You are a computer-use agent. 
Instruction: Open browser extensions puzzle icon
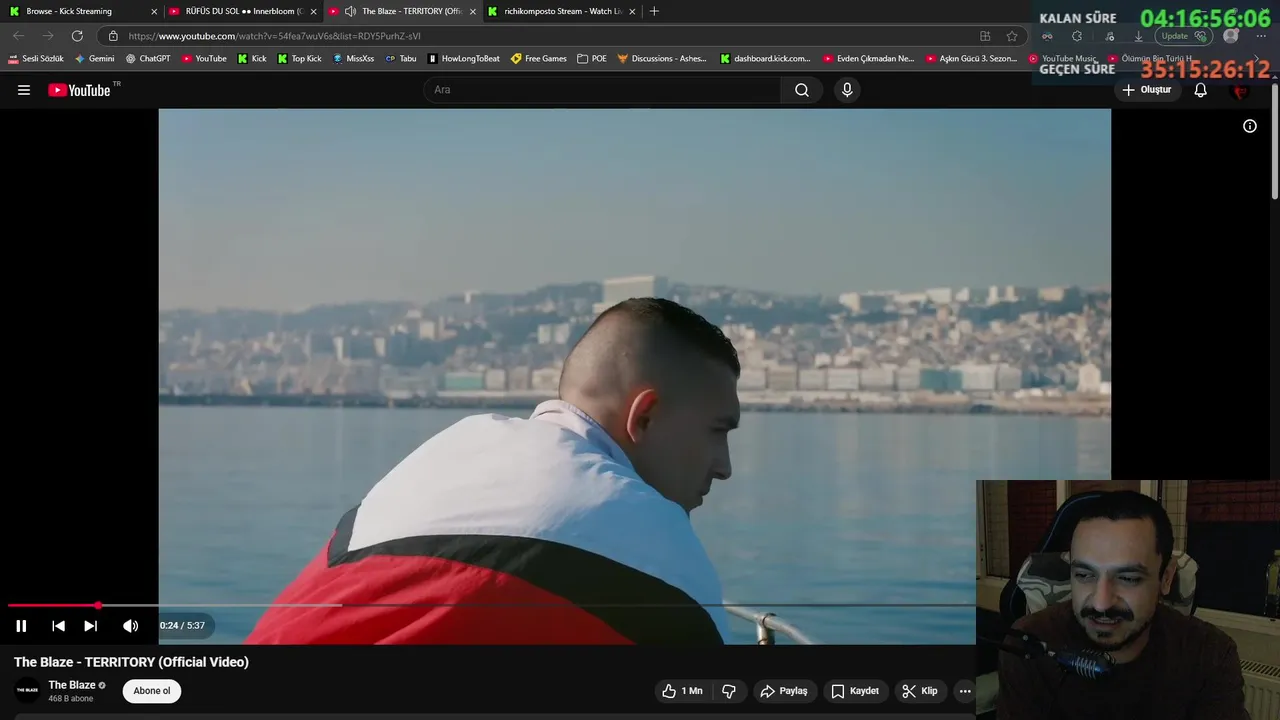1077,36
